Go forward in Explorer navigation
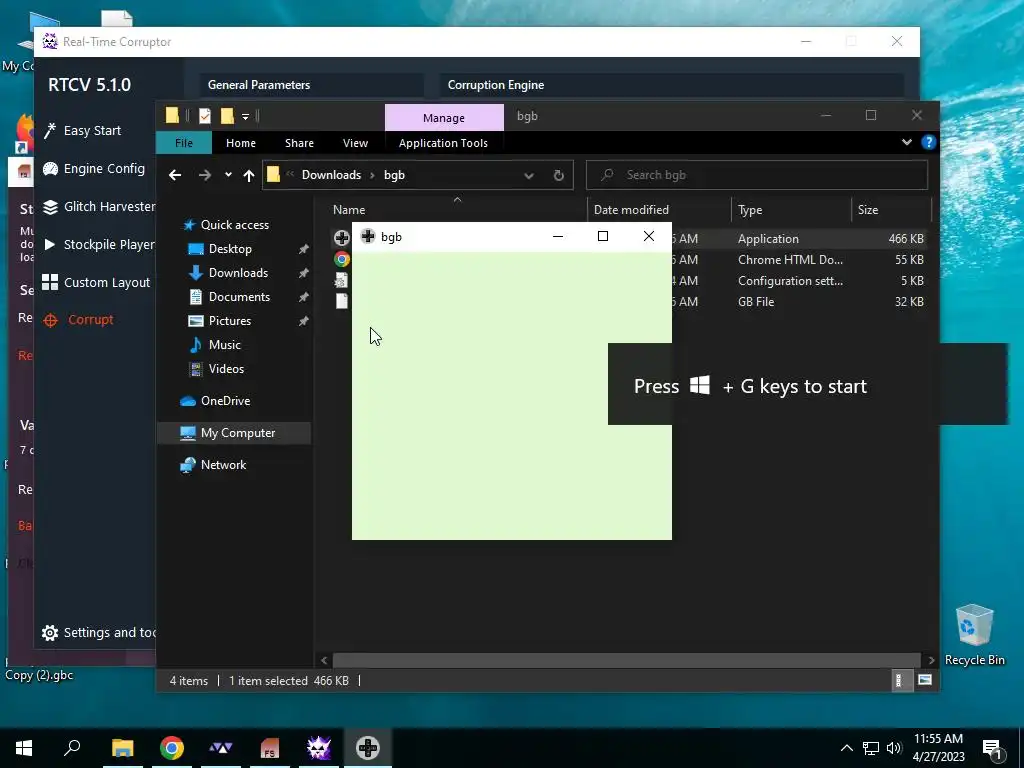Viewport: 1024px width, 768px height. tap(204, 175)
